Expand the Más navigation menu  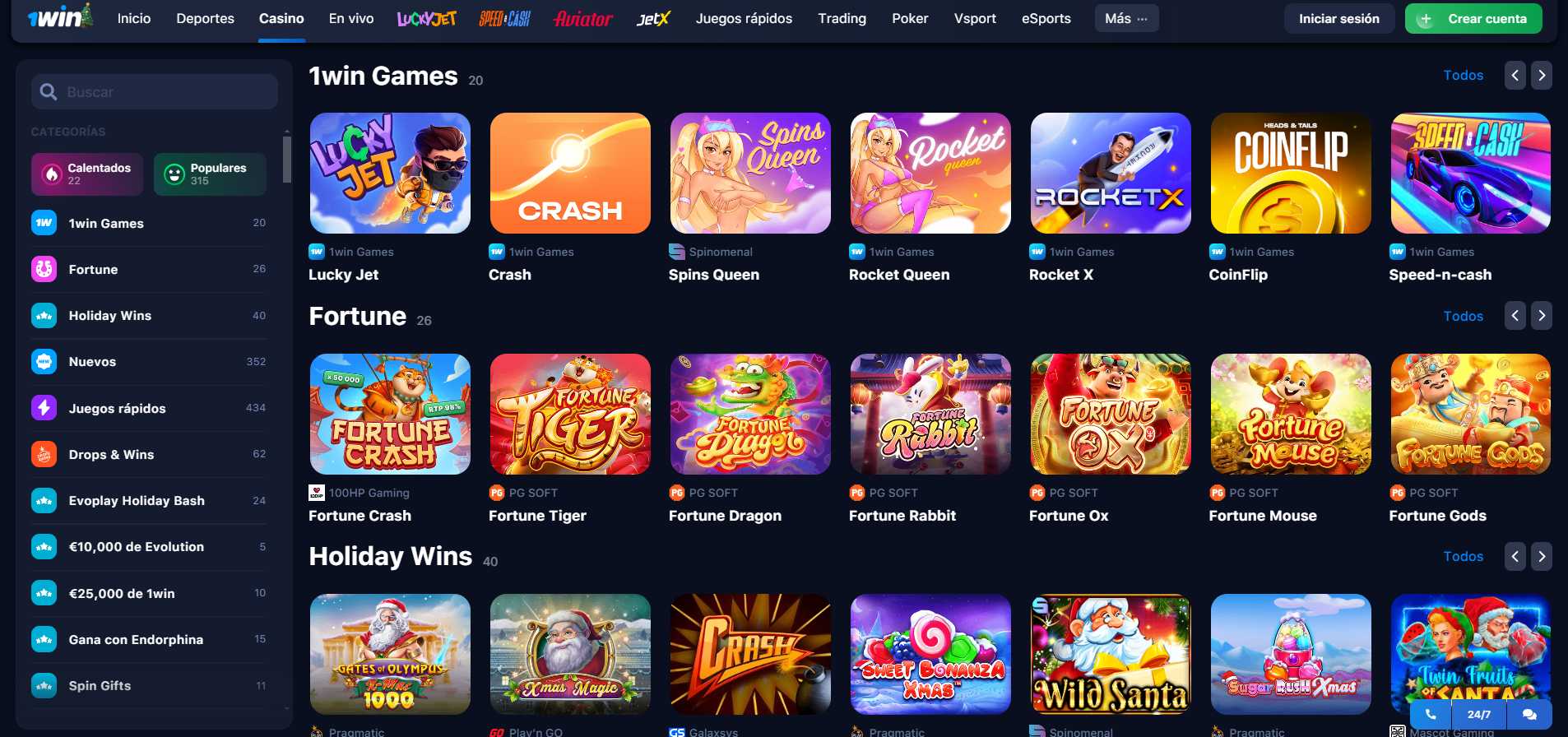point(1126,18)
